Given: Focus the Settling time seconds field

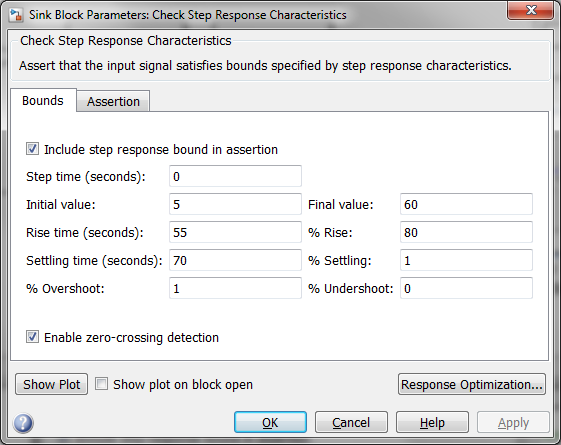Looking at the screenshot, I should pos(235,260).
